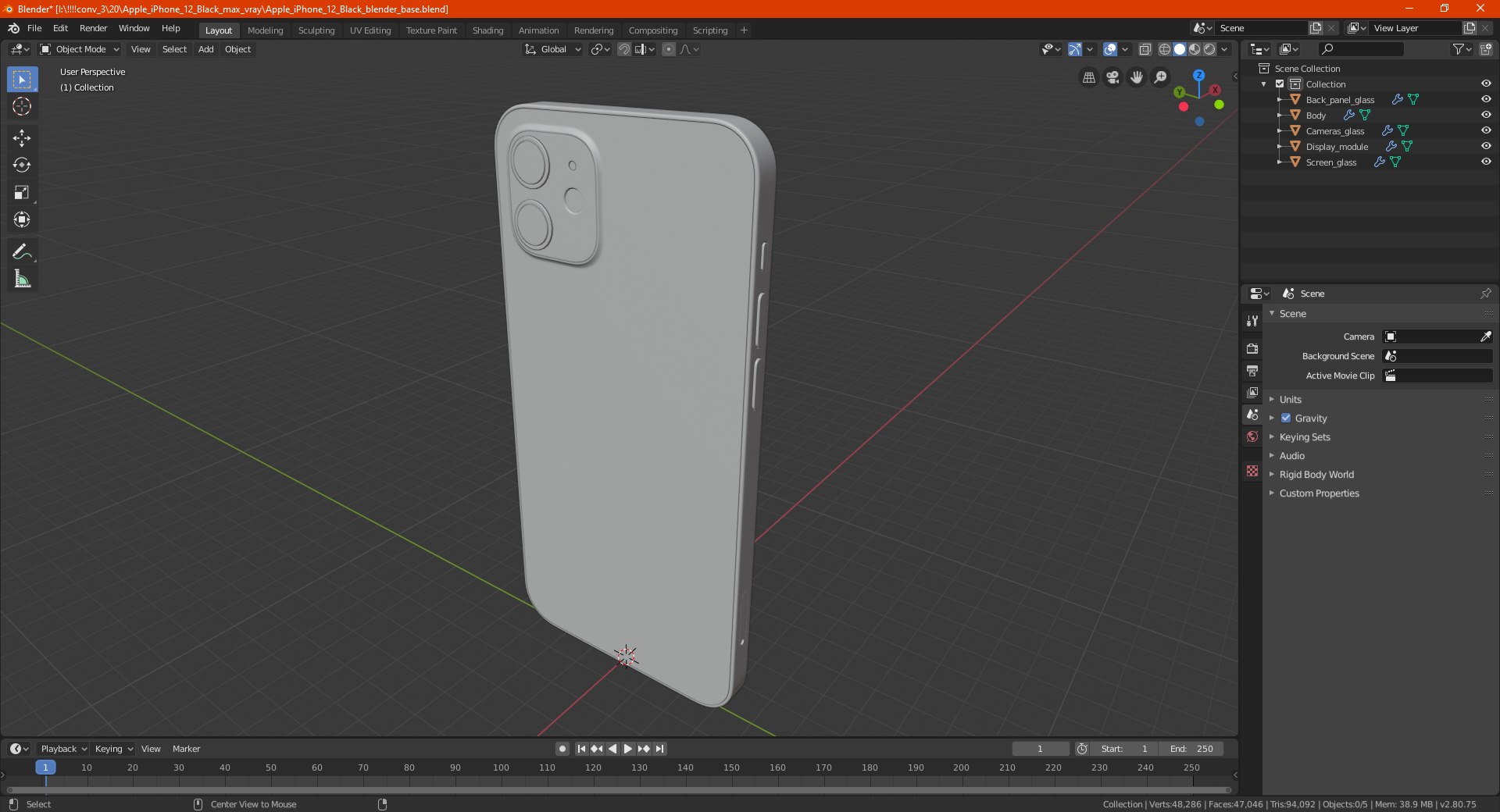Switch to the Shading workspace tab
This screenshot has height=812, width=1500.
point(487,30)
